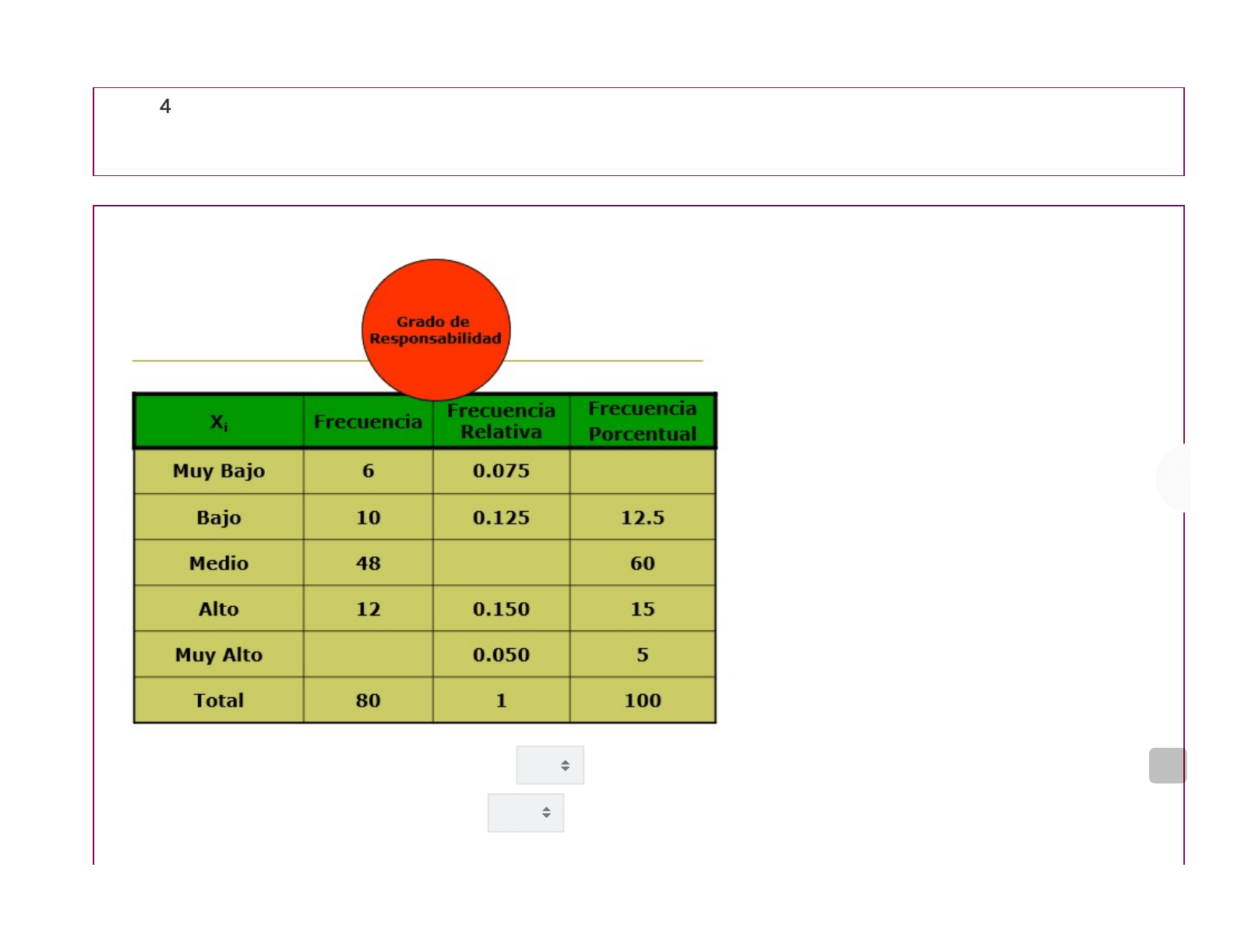1234x952 pixels.
Task: Click the Muy Alto row label
Action: point(219,654)
